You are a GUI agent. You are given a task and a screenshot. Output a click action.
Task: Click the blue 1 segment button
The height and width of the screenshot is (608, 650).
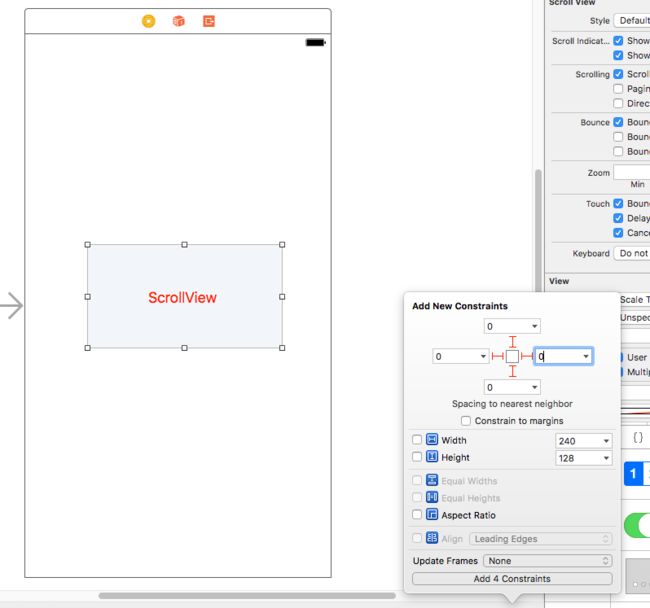[633, 473]
